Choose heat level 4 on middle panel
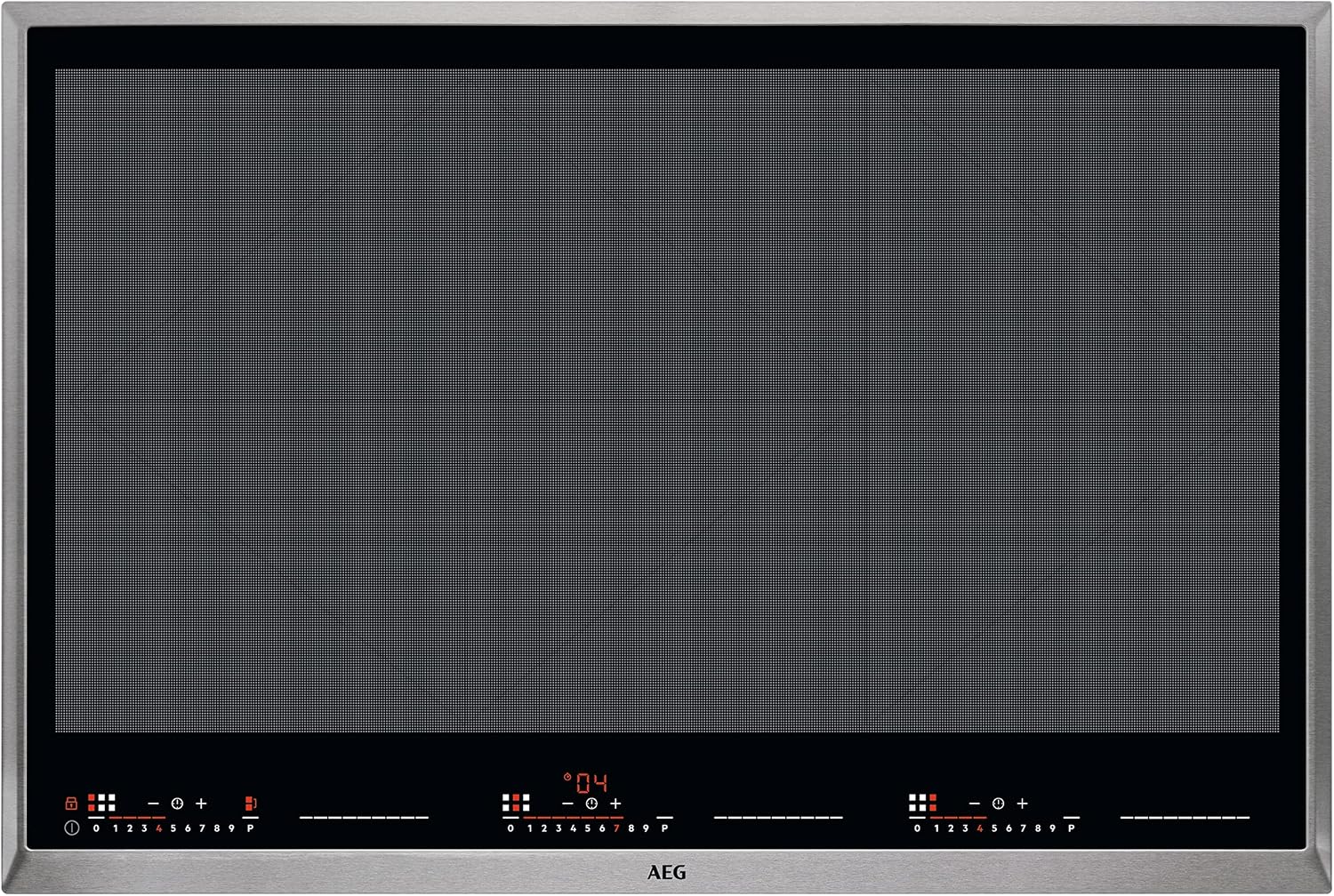The width and height of the screenshot is (1334, 896). (x=573, y=828)
